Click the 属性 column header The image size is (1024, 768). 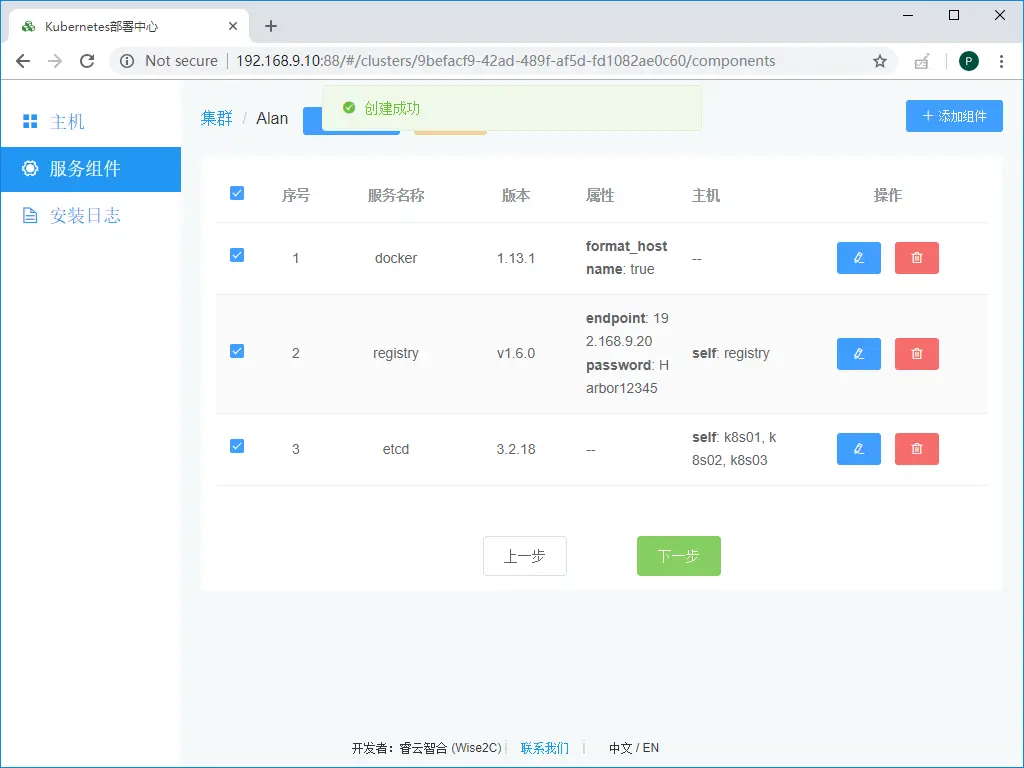coord(600,195)
